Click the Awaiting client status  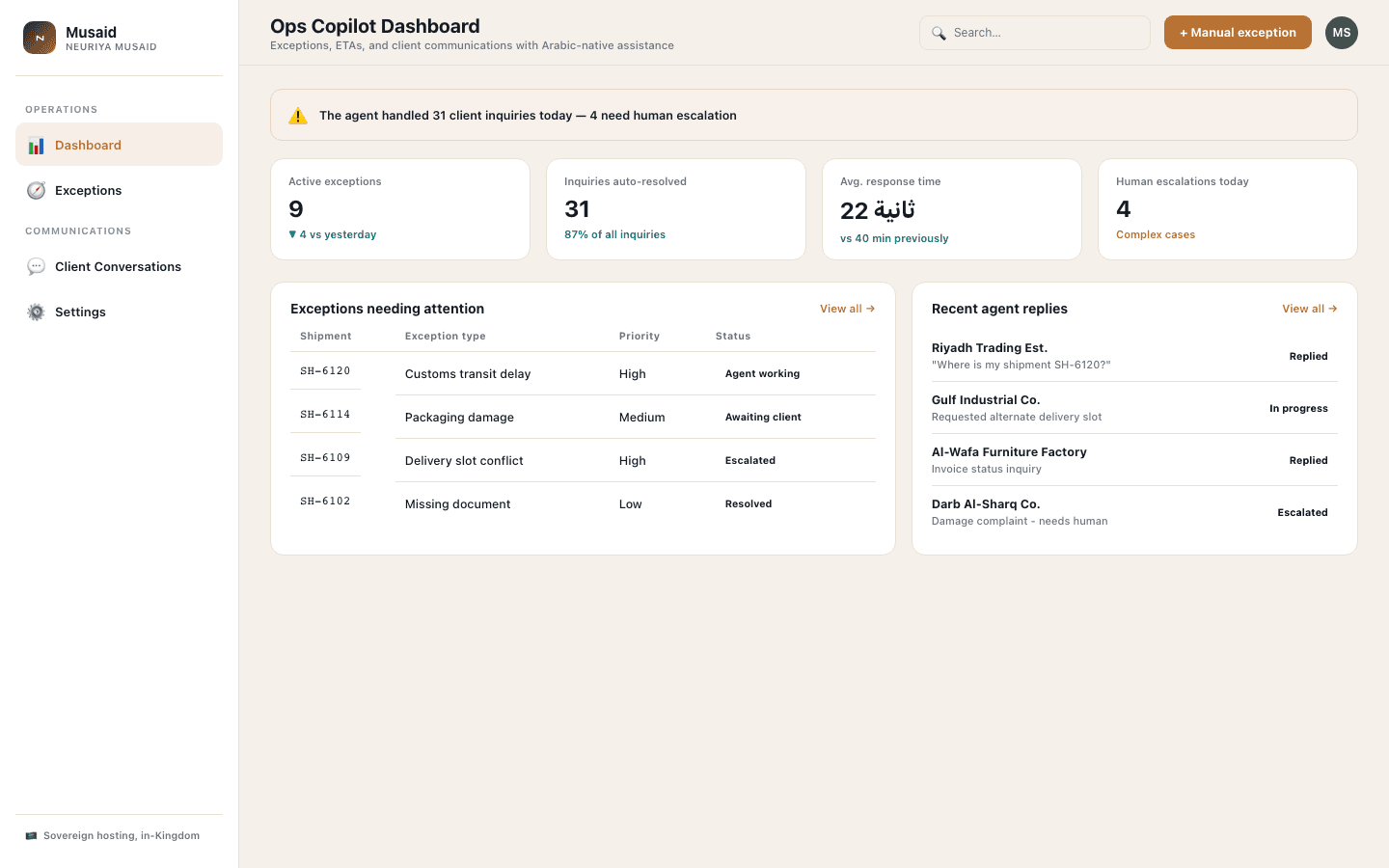[763, 418]
